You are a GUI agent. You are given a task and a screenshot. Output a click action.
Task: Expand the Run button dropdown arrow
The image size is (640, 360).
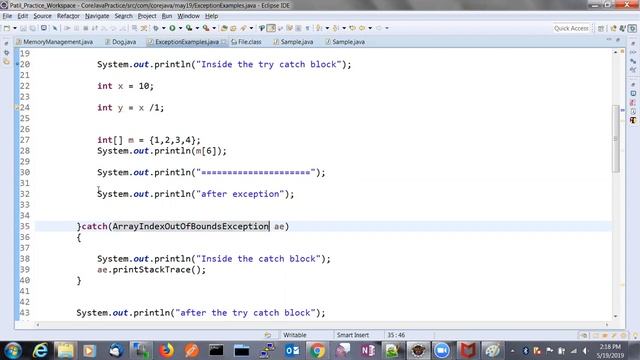point(180,28)
